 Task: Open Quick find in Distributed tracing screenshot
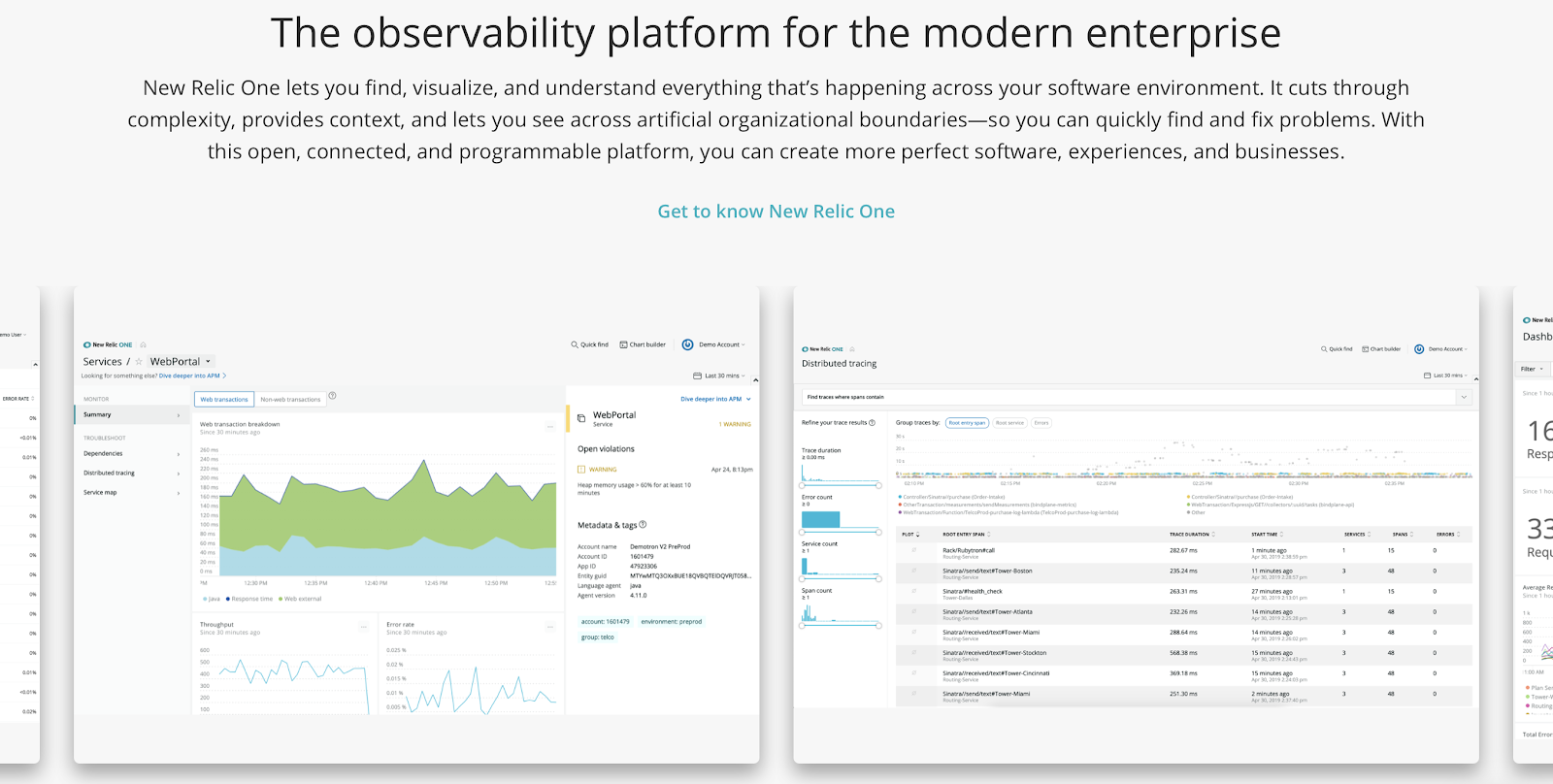tap(1337, 349)
